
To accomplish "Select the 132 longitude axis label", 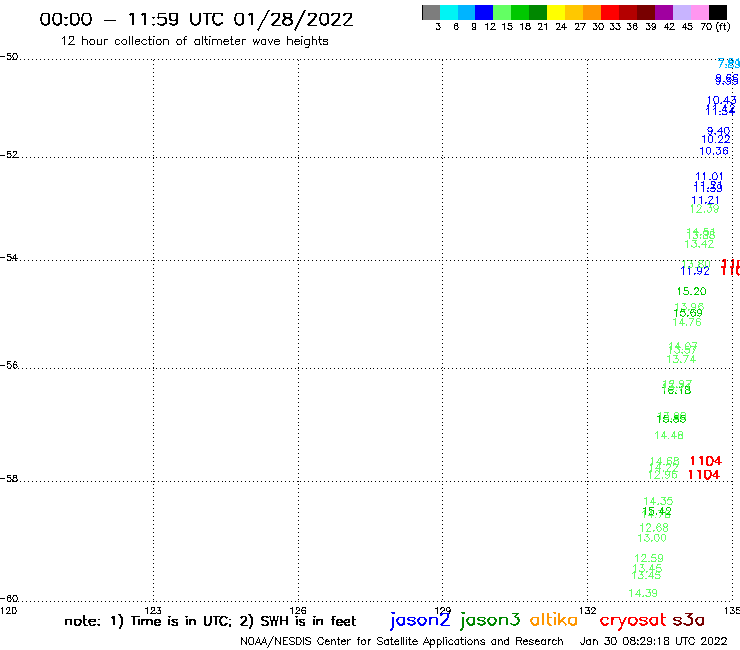I will [x=588, y=610].
